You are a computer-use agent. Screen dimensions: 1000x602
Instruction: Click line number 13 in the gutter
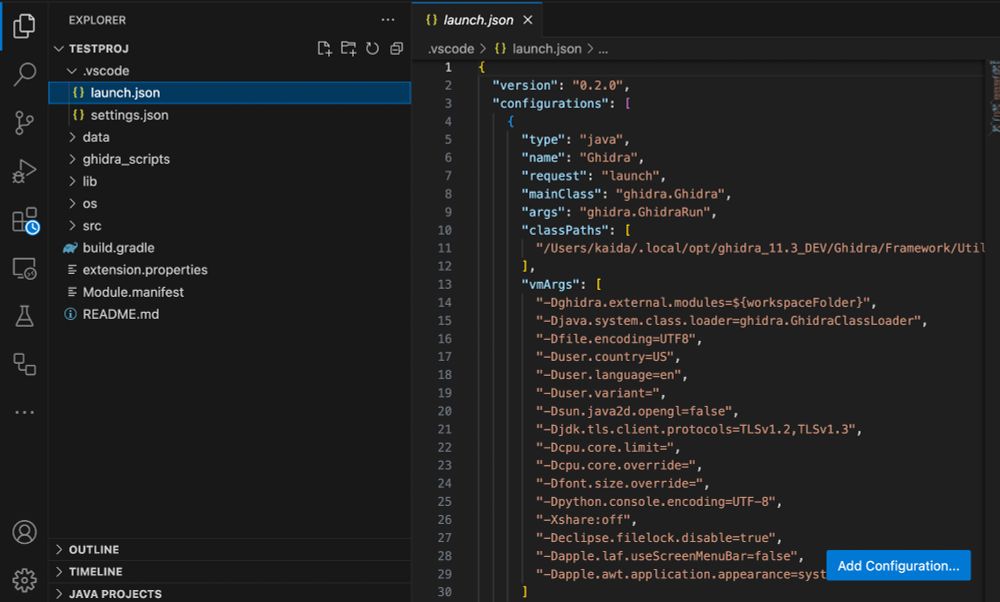pos(445,284)
